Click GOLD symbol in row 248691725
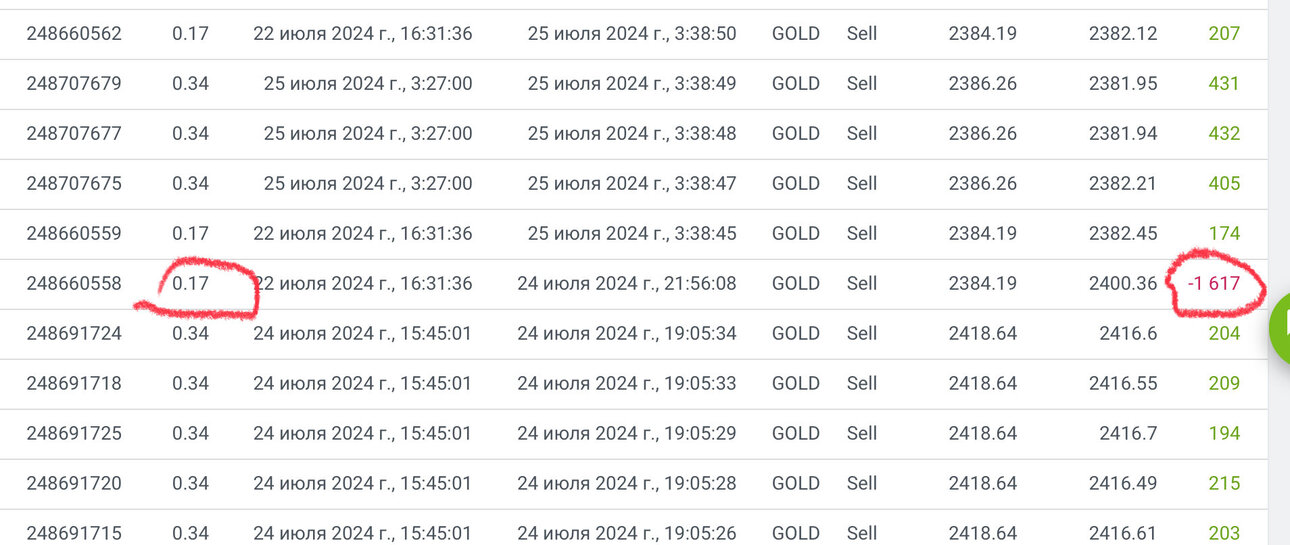This screenshot has height=545, width=1290. click(x=796, y=433)
